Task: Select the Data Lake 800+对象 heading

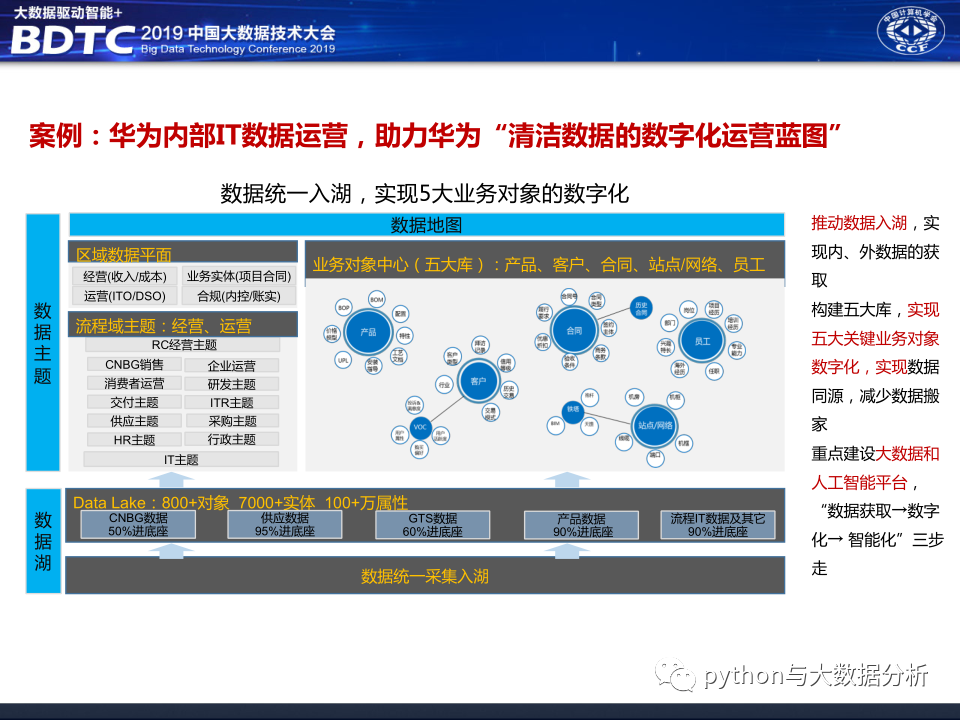Action: (x=240, y=503)
